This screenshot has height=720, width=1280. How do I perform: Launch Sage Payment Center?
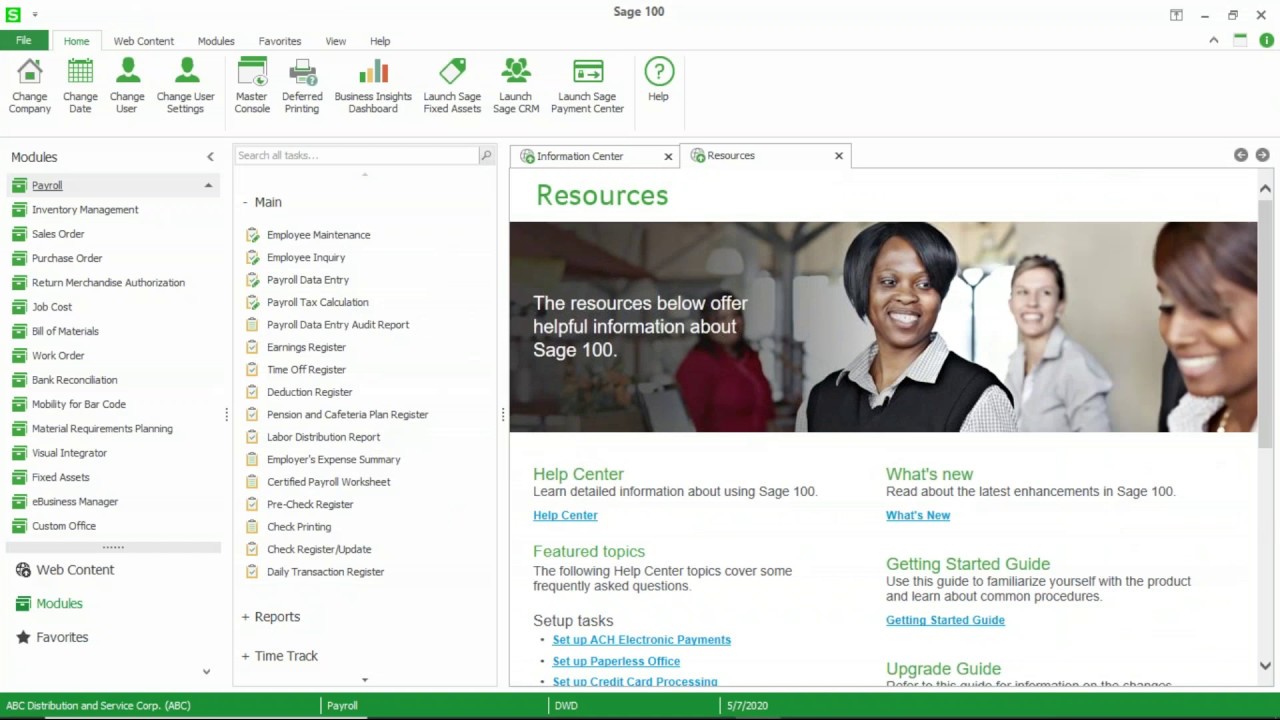point(587,85)
